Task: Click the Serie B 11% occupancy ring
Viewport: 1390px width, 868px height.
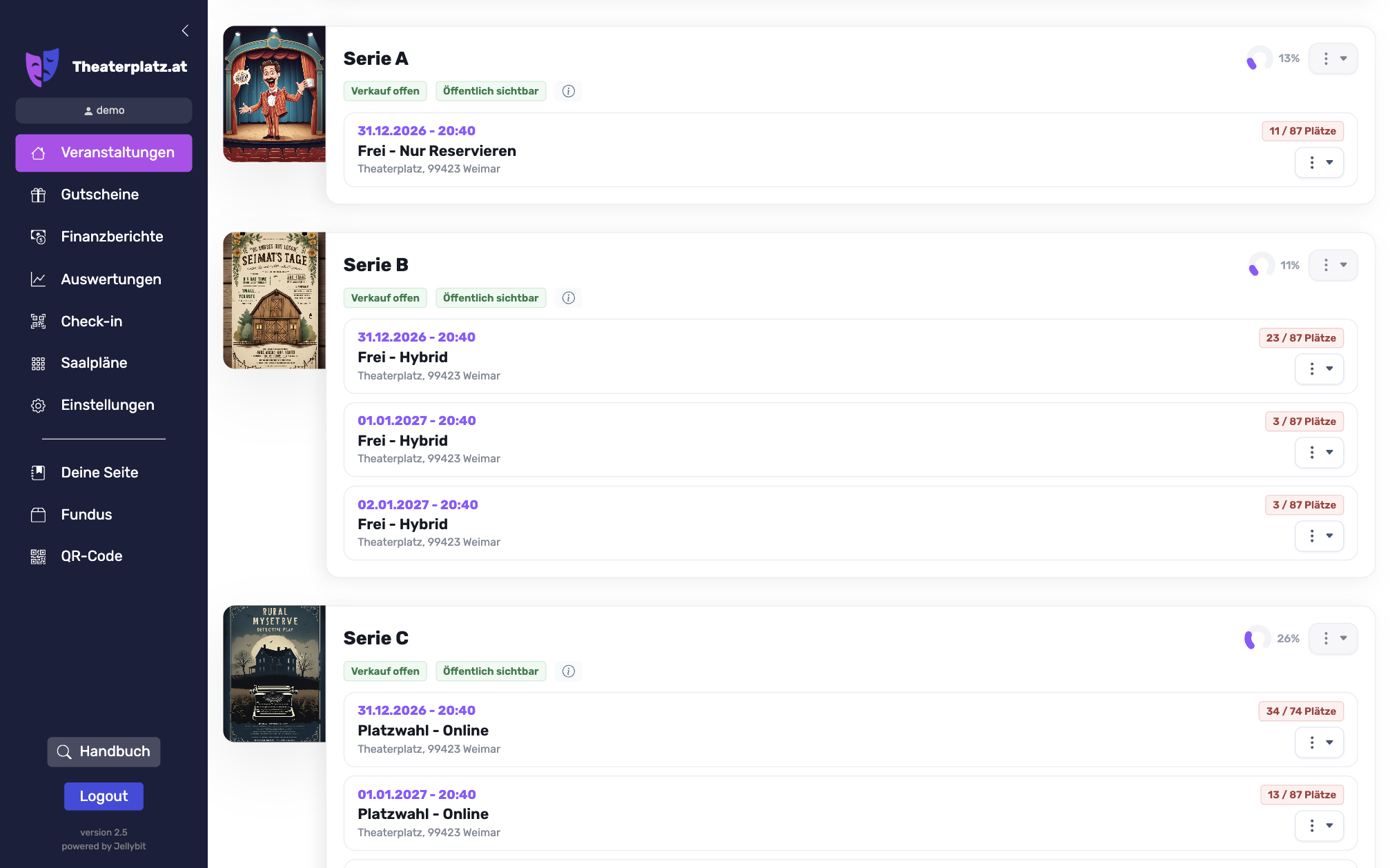Action: pos(1261,265)
